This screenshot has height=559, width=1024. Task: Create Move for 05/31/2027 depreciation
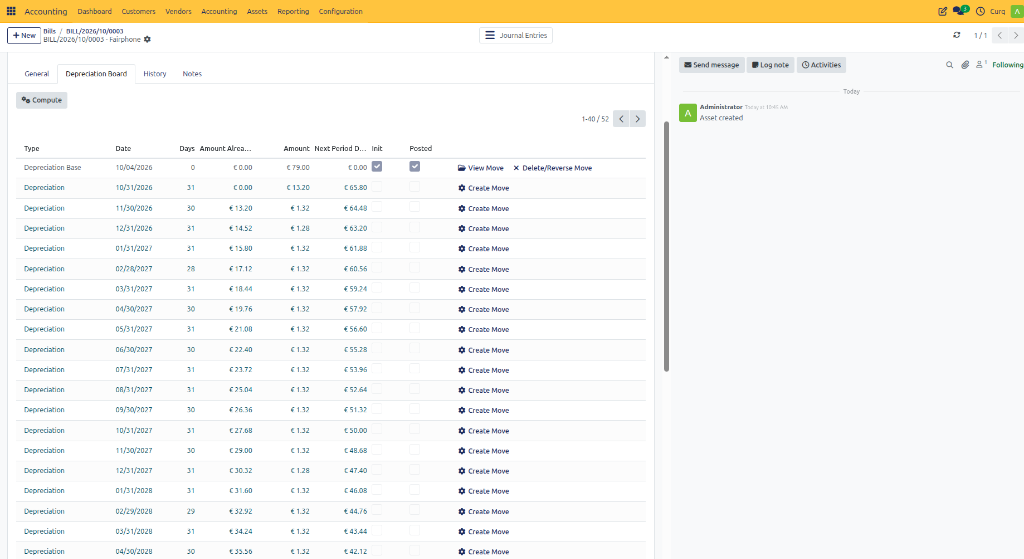coord(483,330)
